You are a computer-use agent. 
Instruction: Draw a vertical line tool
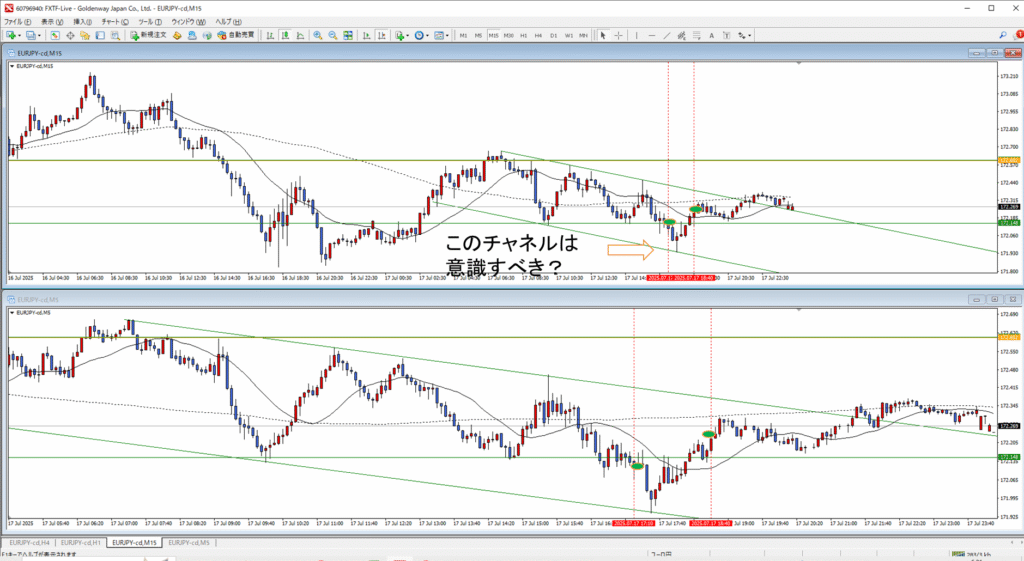tap(636, 35)
